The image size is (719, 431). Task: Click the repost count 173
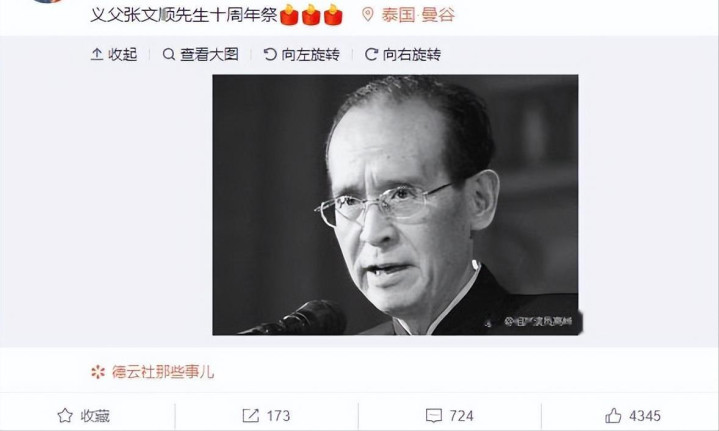point(278,415)
